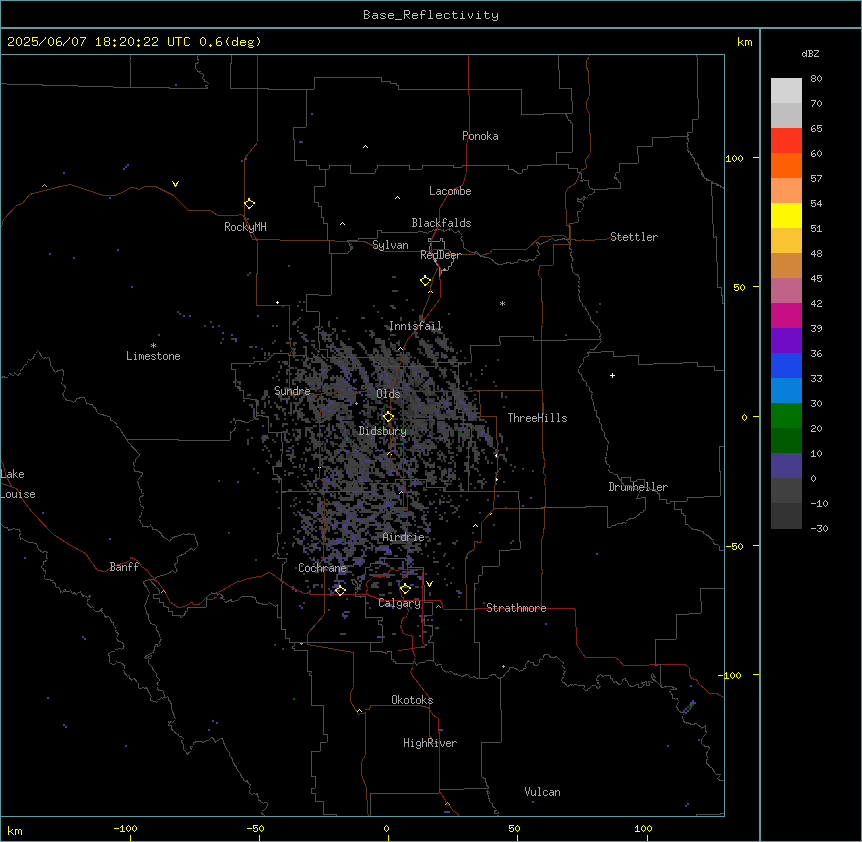The height and width of the screenshot is (842, 862).
Task: Click the white asterisk above Limestone
Action: pyautogui.click(x=153, y=346)
